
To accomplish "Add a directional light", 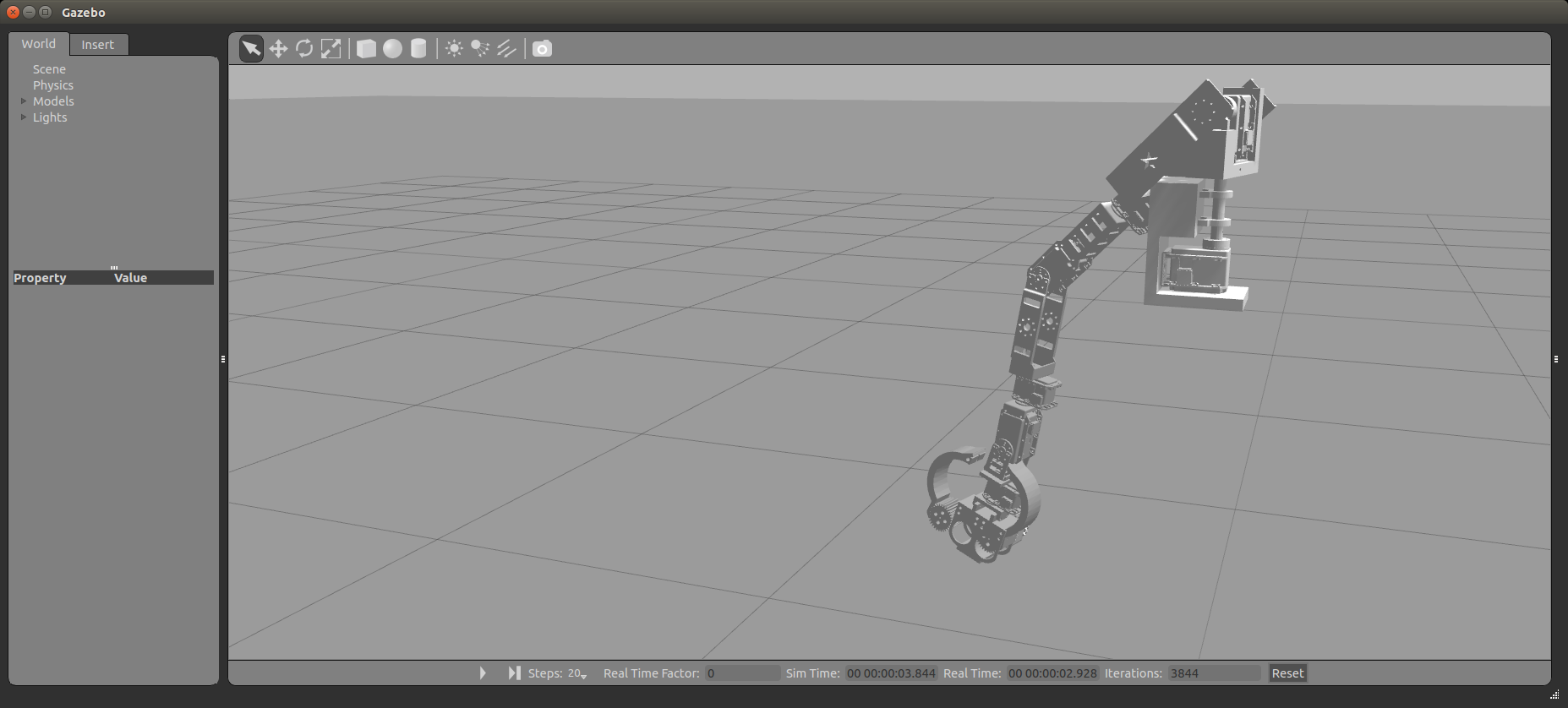I will tap(506, 48).
